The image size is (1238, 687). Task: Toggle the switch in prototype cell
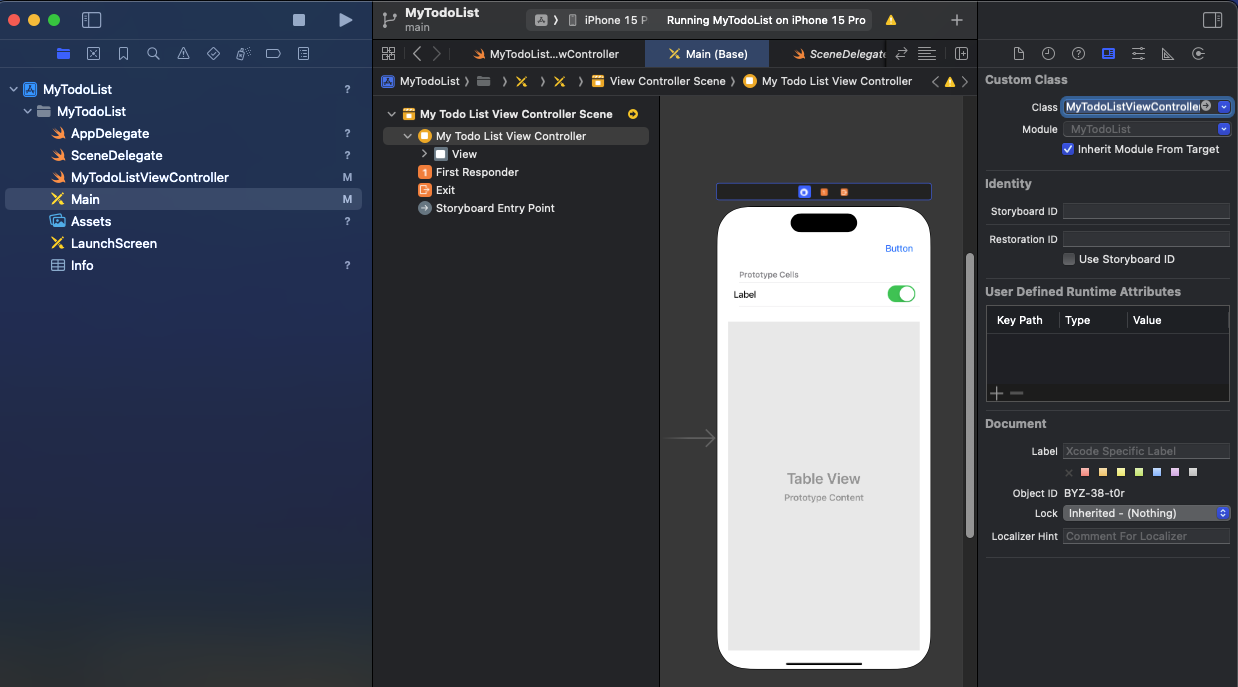click(x=901, y=294)
